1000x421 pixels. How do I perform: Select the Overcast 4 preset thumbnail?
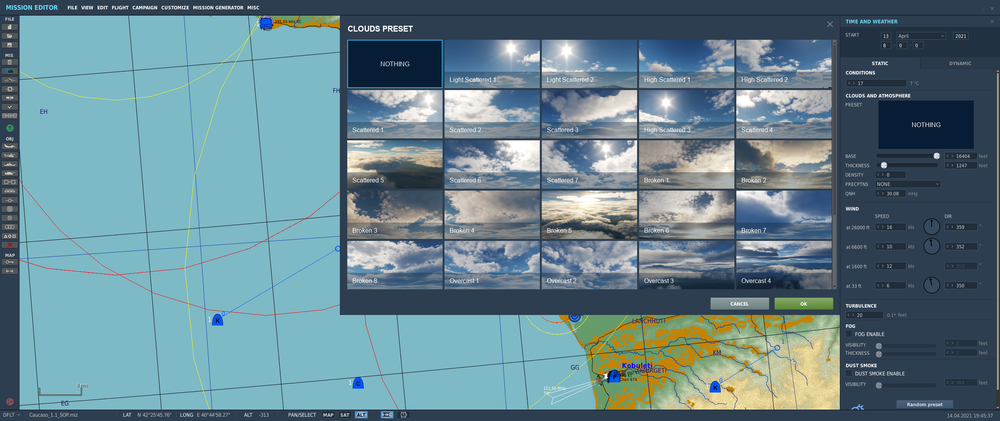tap(784, 265)
